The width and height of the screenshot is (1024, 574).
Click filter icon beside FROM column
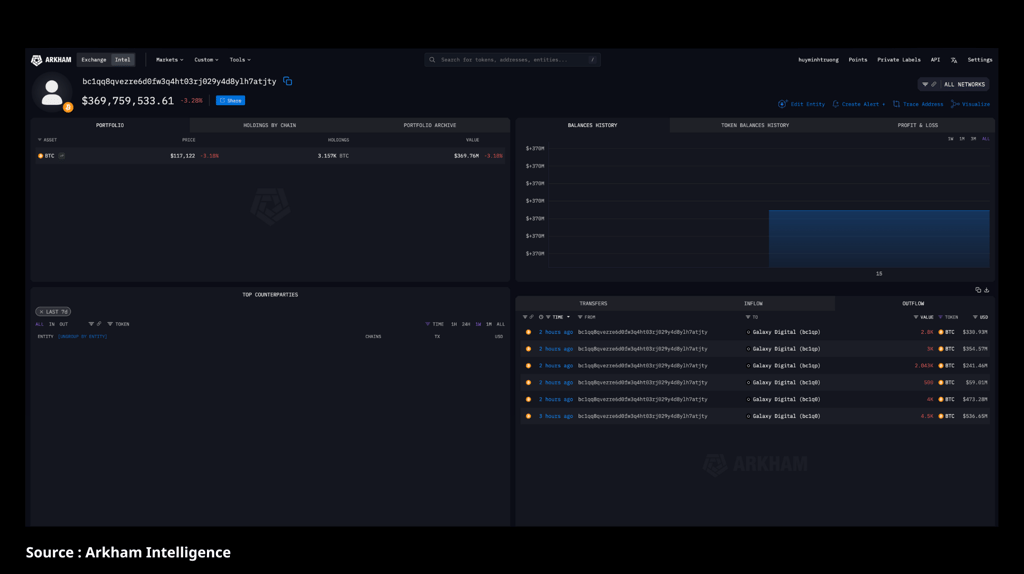coord(580,317)
